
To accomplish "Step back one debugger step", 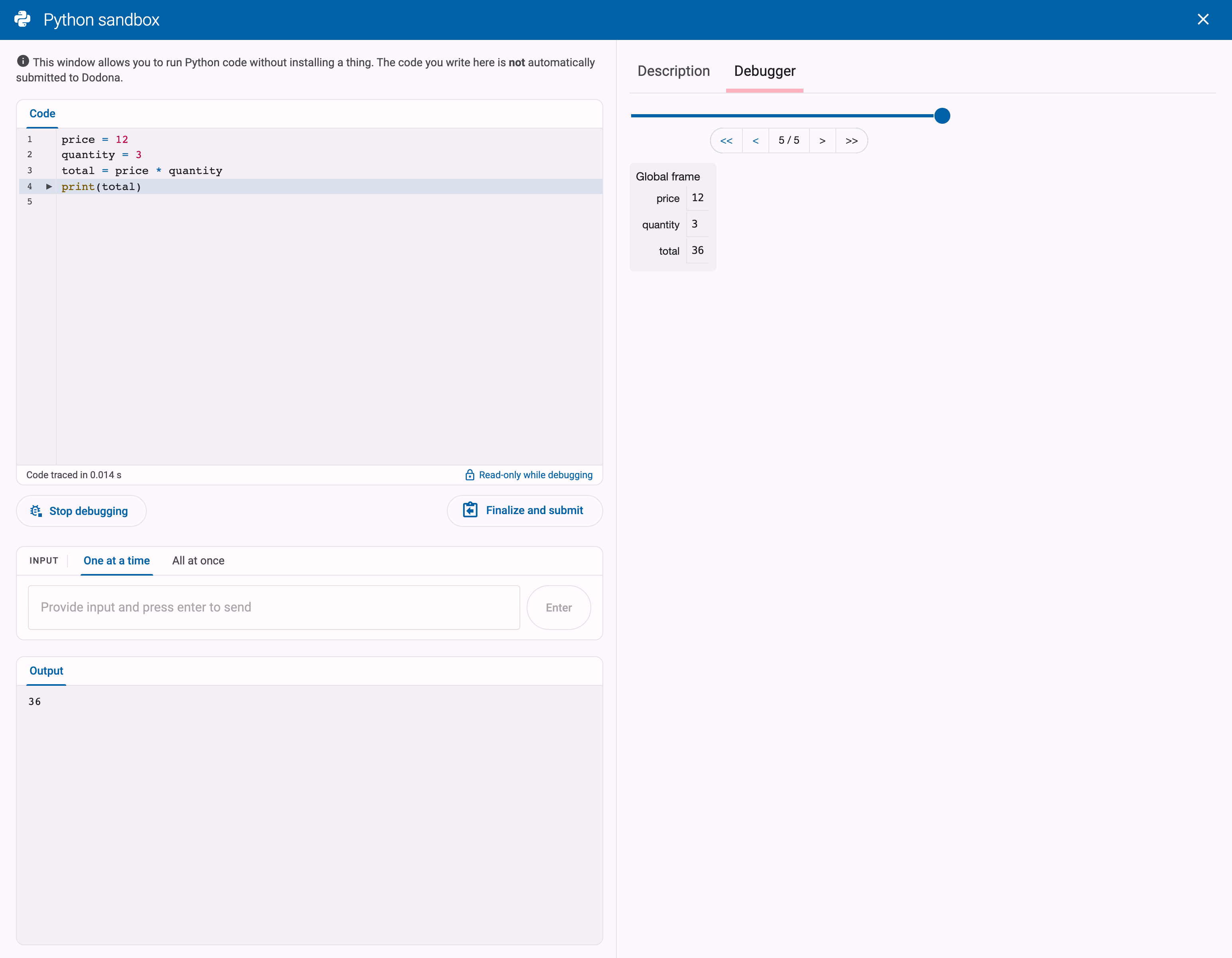I will [x=755, y=141].
